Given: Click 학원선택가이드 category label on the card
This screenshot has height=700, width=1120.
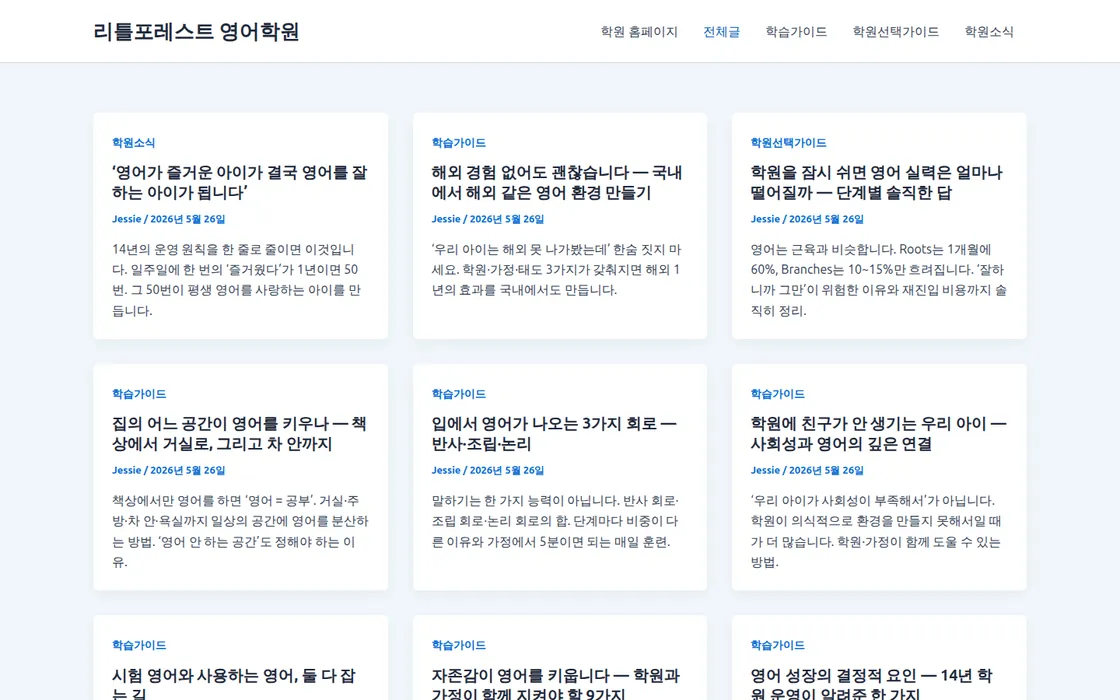Looking at the screenshot, I should tap(788, 143).
